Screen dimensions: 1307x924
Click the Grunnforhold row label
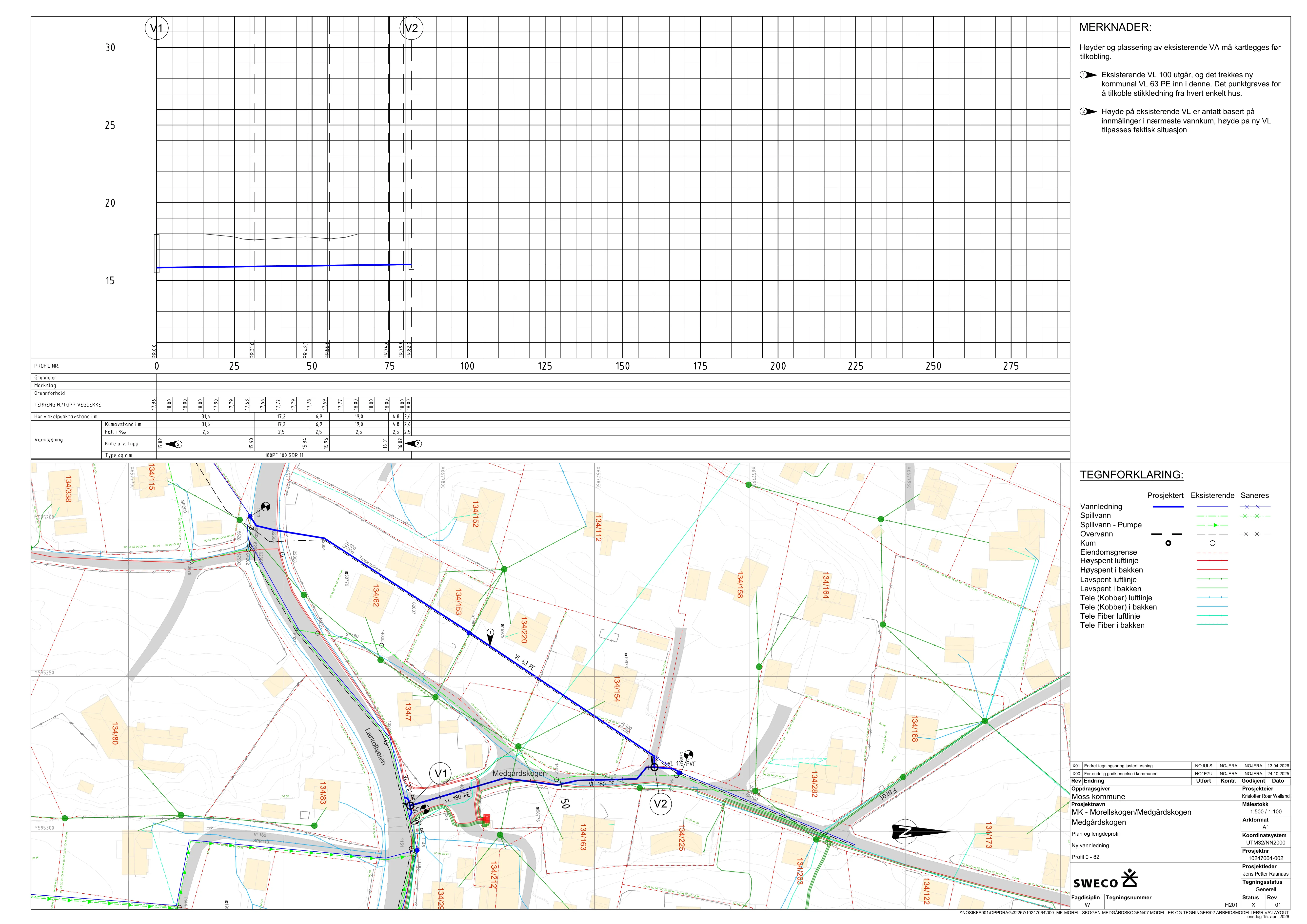tap(50, 393)
